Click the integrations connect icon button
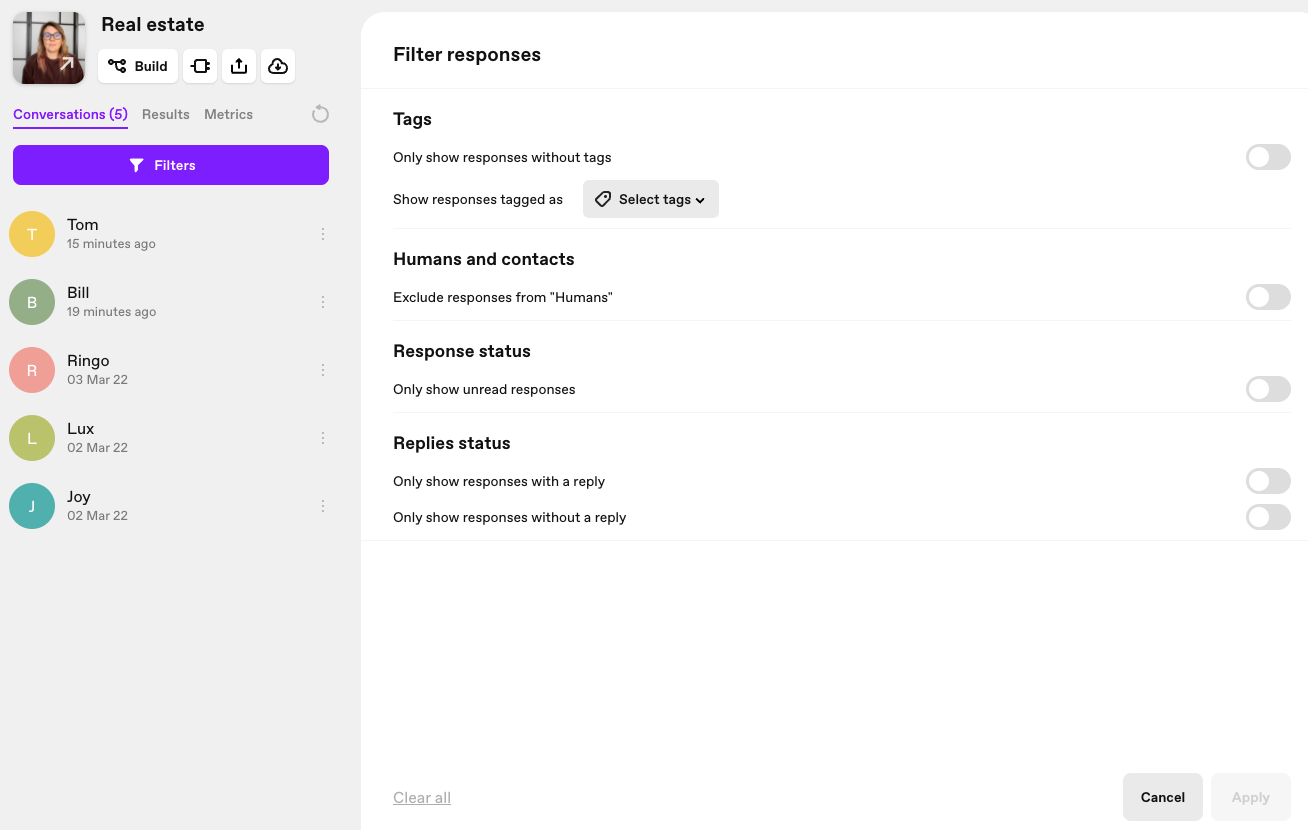 200,66
